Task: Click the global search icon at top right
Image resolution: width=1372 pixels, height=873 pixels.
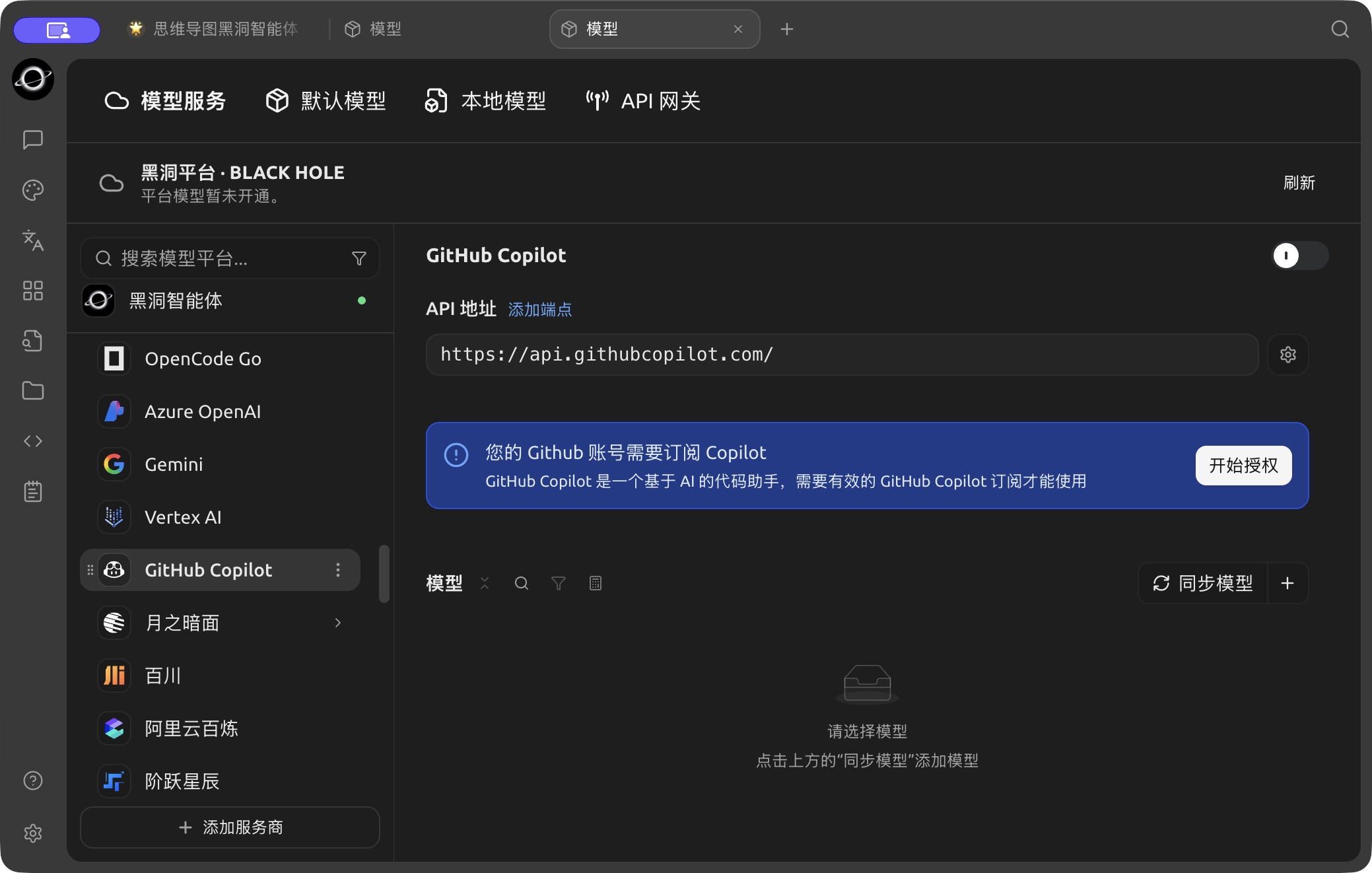Action: (1340, 29)
